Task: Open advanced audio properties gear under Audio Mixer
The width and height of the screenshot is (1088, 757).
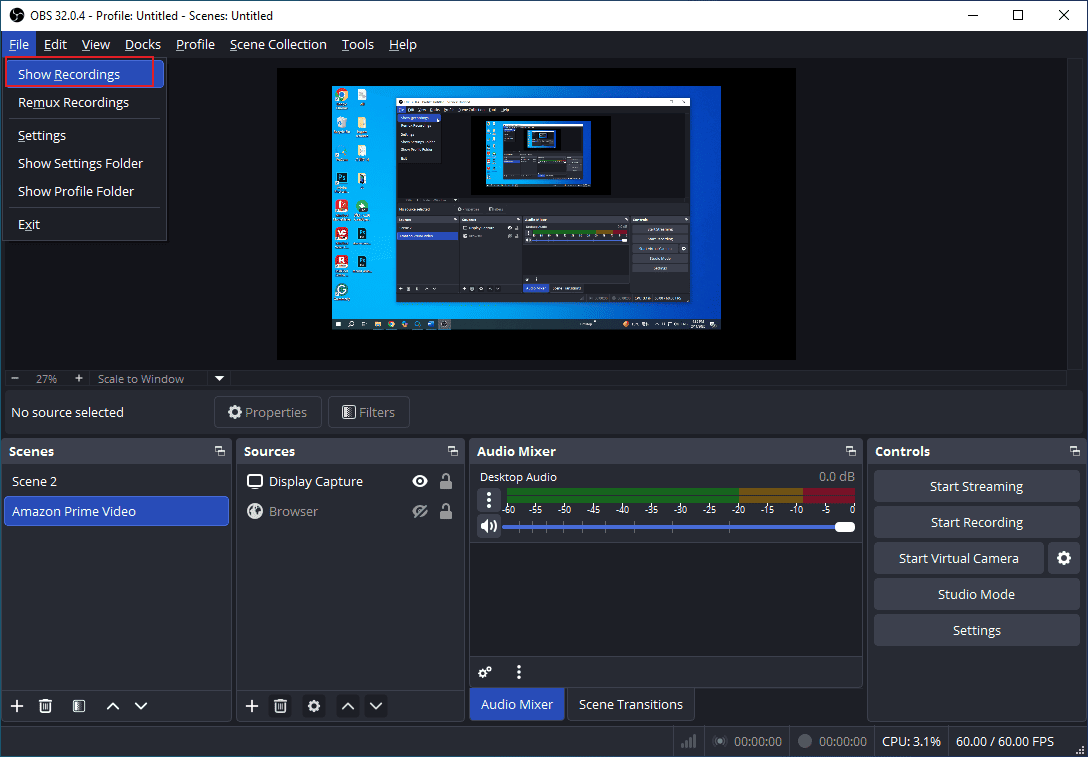Action: 485,672
